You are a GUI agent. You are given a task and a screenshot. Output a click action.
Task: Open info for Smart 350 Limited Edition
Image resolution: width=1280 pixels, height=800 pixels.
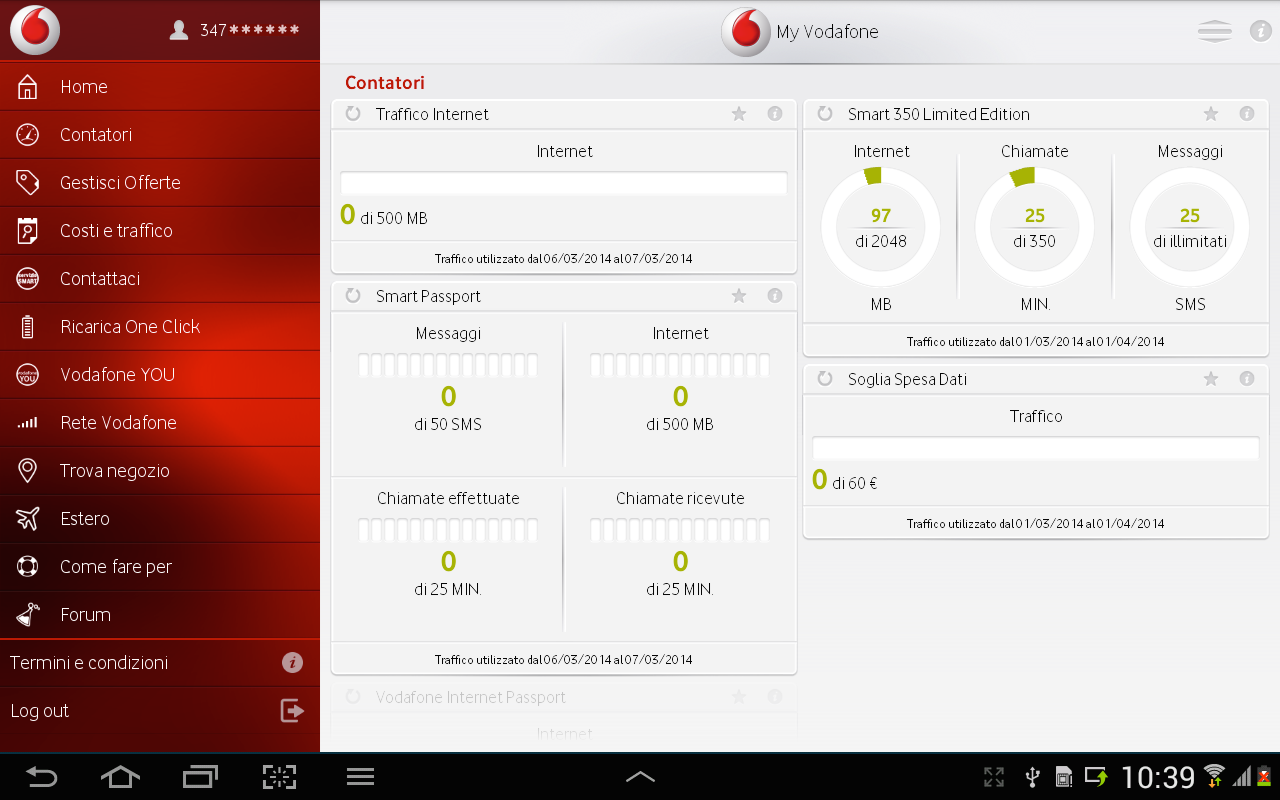[x=1247, y=114]
